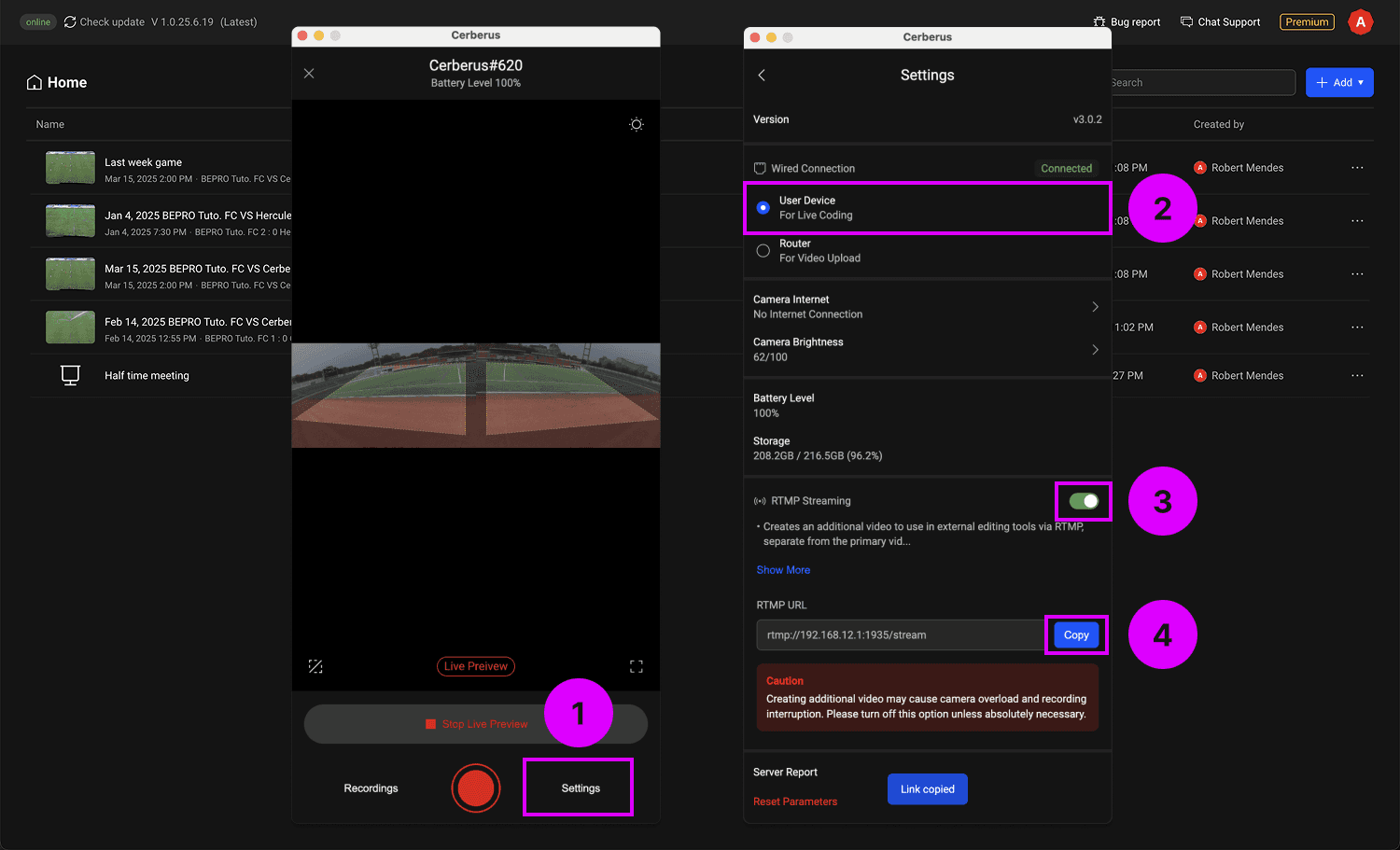Open Feb 14, 2025 game thumbnail
Image resolution: width=1400 pixels, height=850 pixels.
(x=70, y=327)
